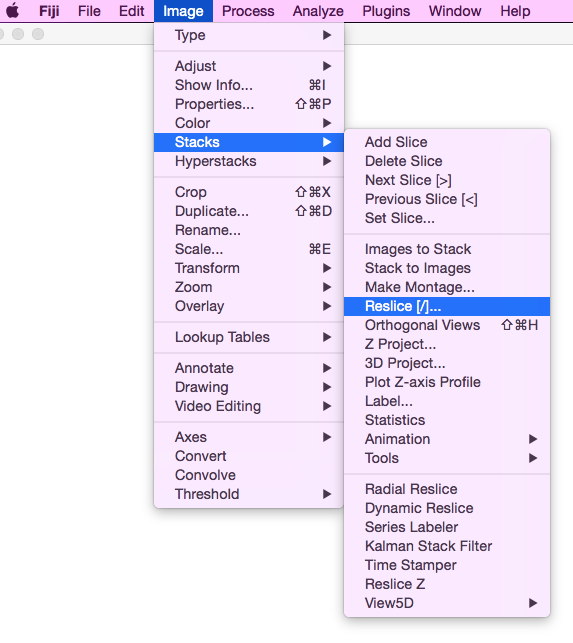The width and height of the screenshot is (573, 643).
Task: Open Show Info... entry
Action: (x=249, y=85)
